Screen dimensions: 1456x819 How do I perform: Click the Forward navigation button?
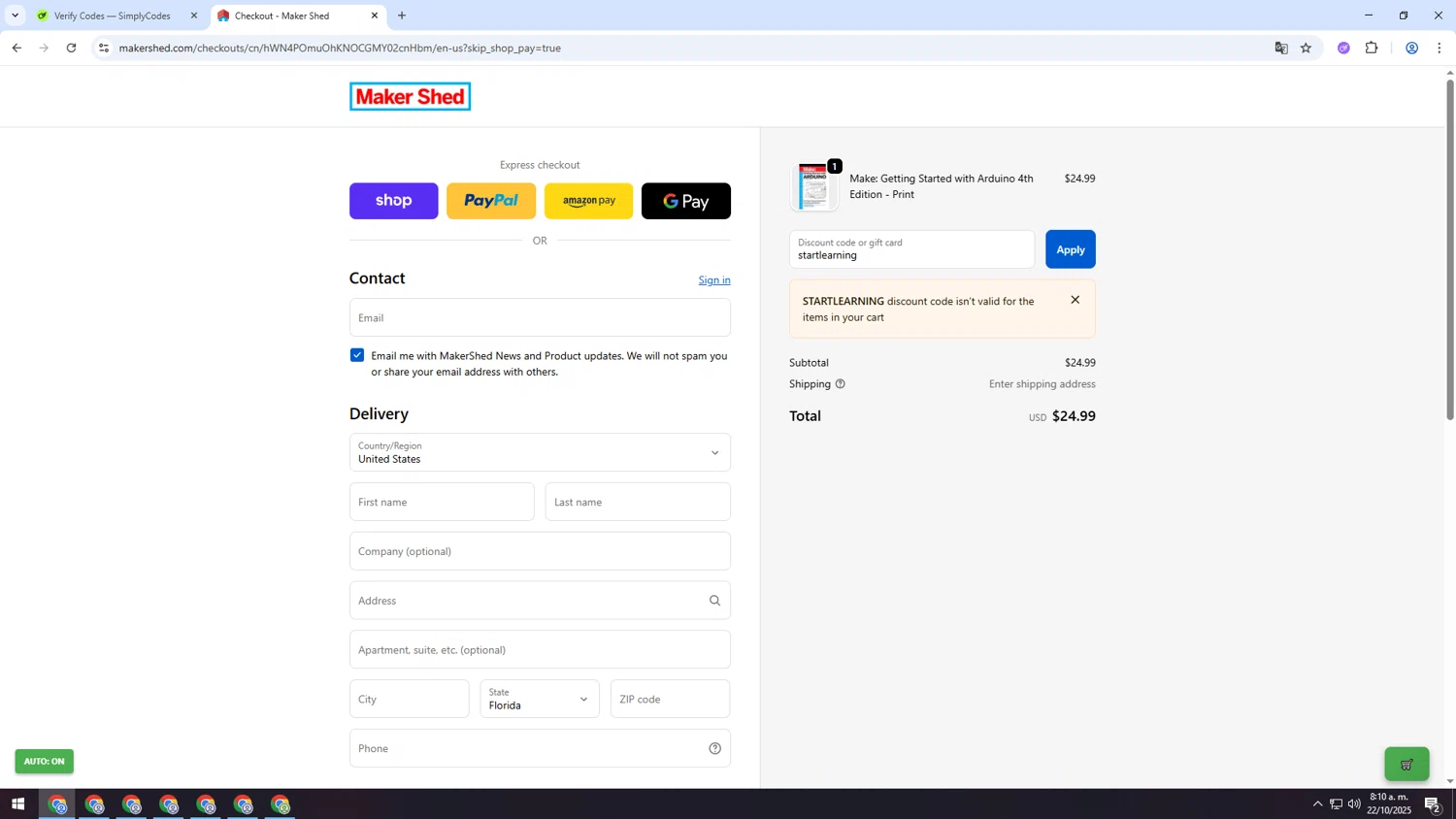point(44,48)
